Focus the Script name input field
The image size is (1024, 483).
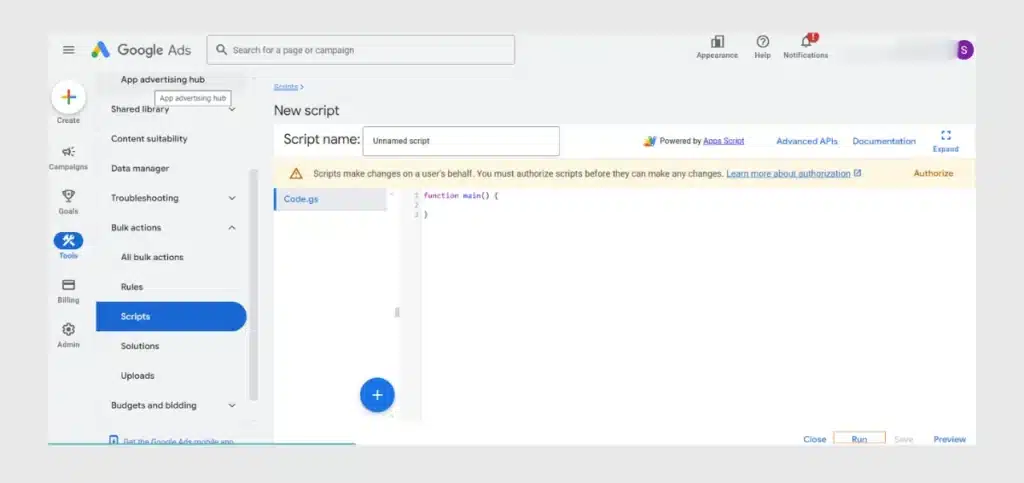pos(461,141)
